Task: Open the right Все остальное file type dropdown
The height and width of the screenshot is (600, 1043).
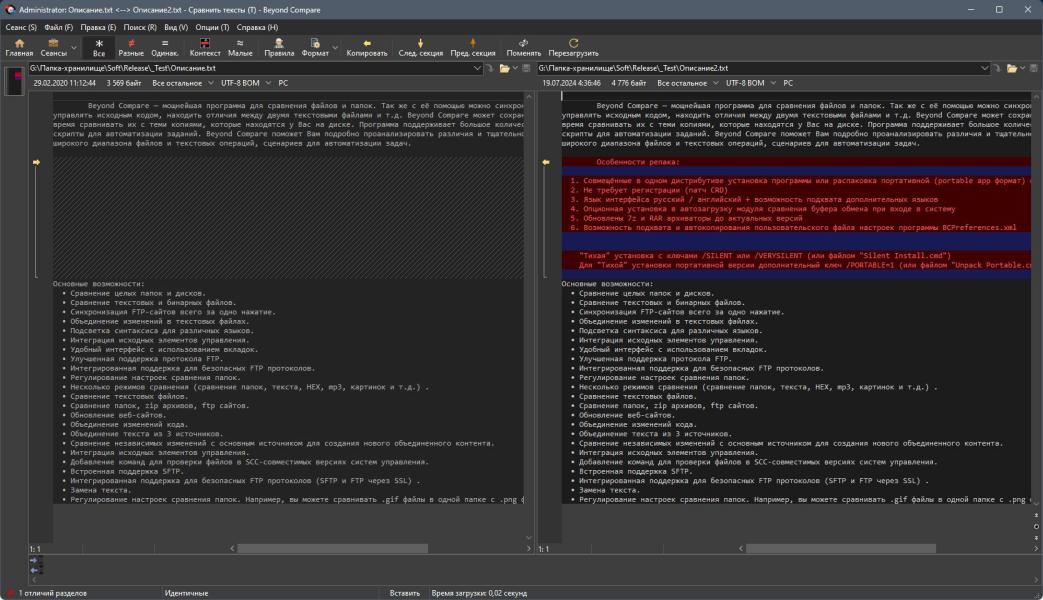Action: pos(687,83)
